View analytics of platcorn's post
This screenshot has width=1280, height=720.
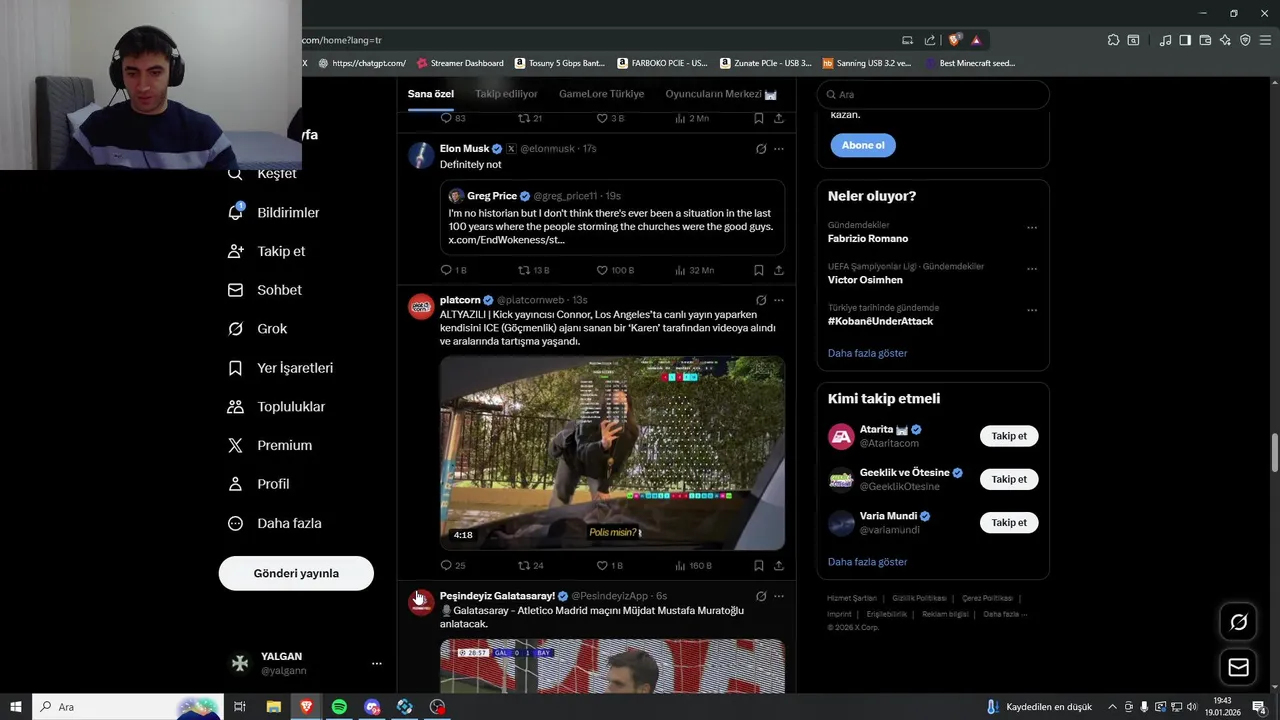[x=694, y=565]
